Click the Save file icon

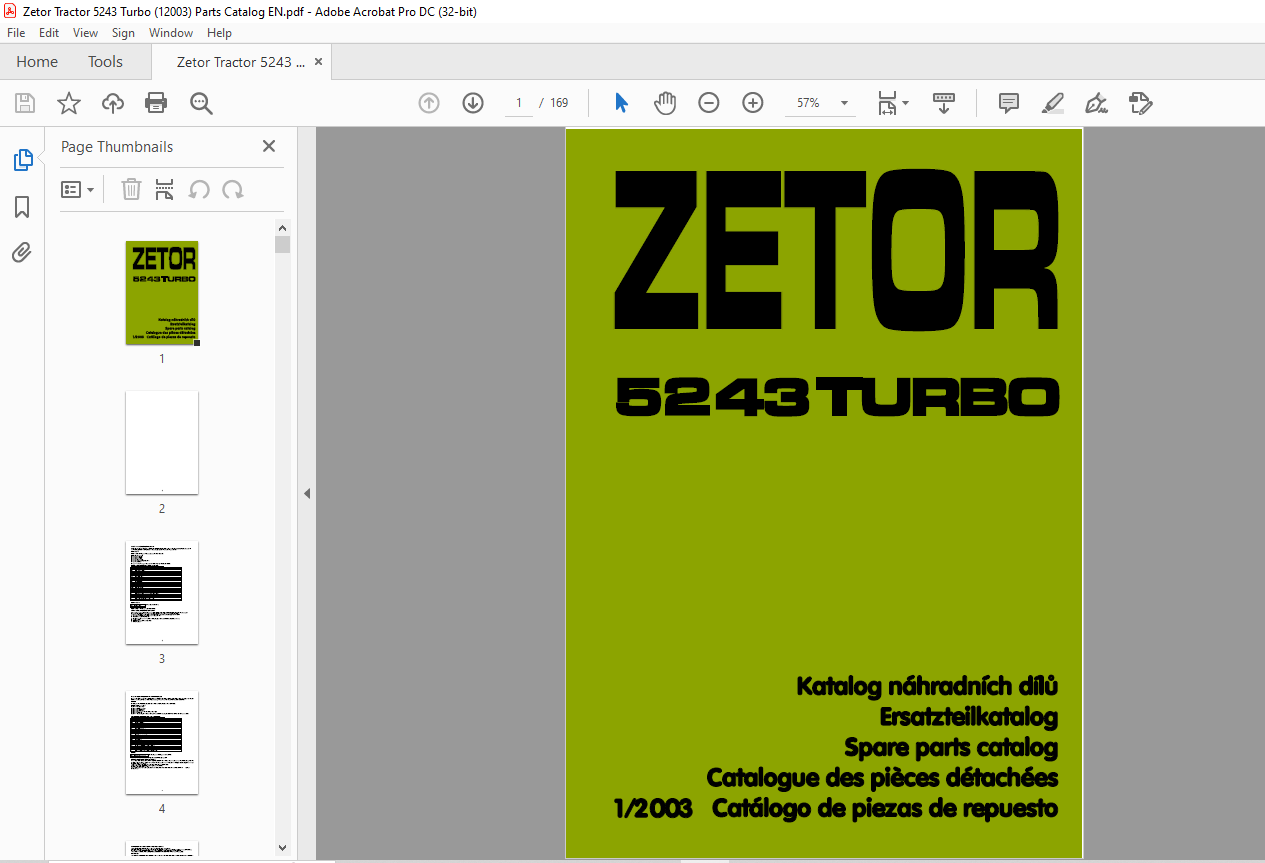(x=25, y=103)
